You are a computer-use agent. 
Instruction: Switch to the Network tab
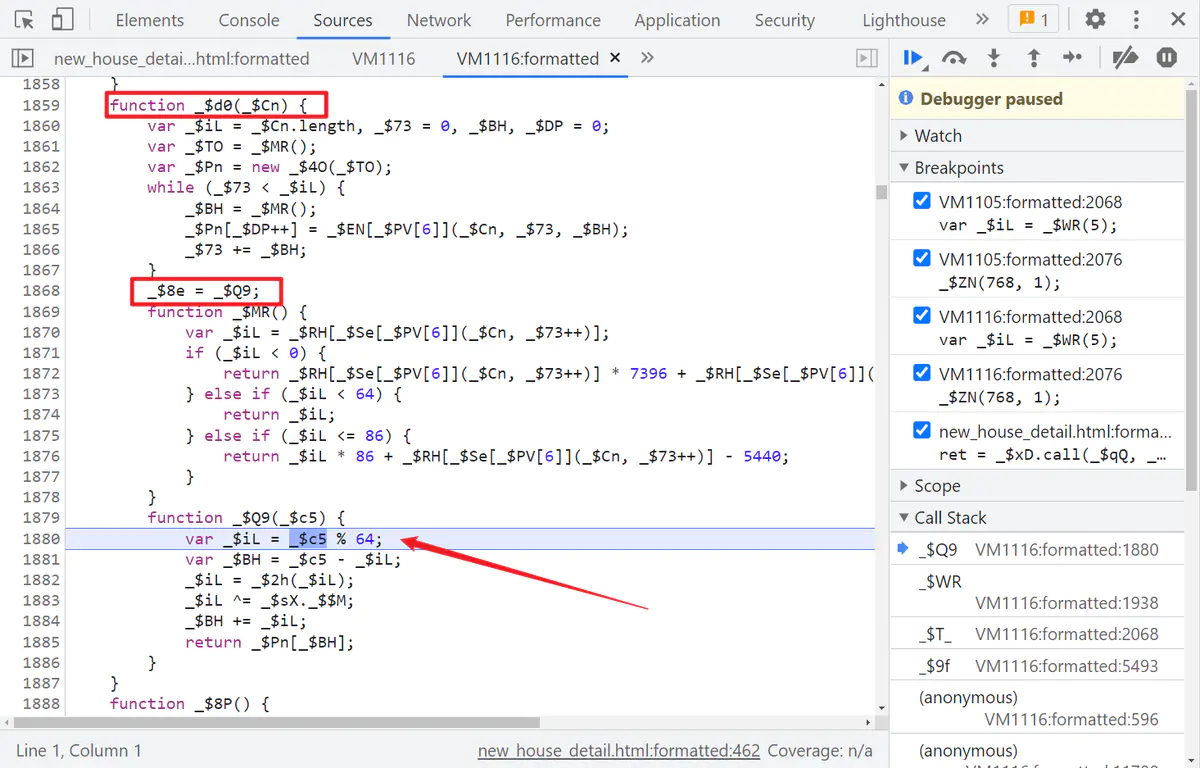(x=438, y=20)
